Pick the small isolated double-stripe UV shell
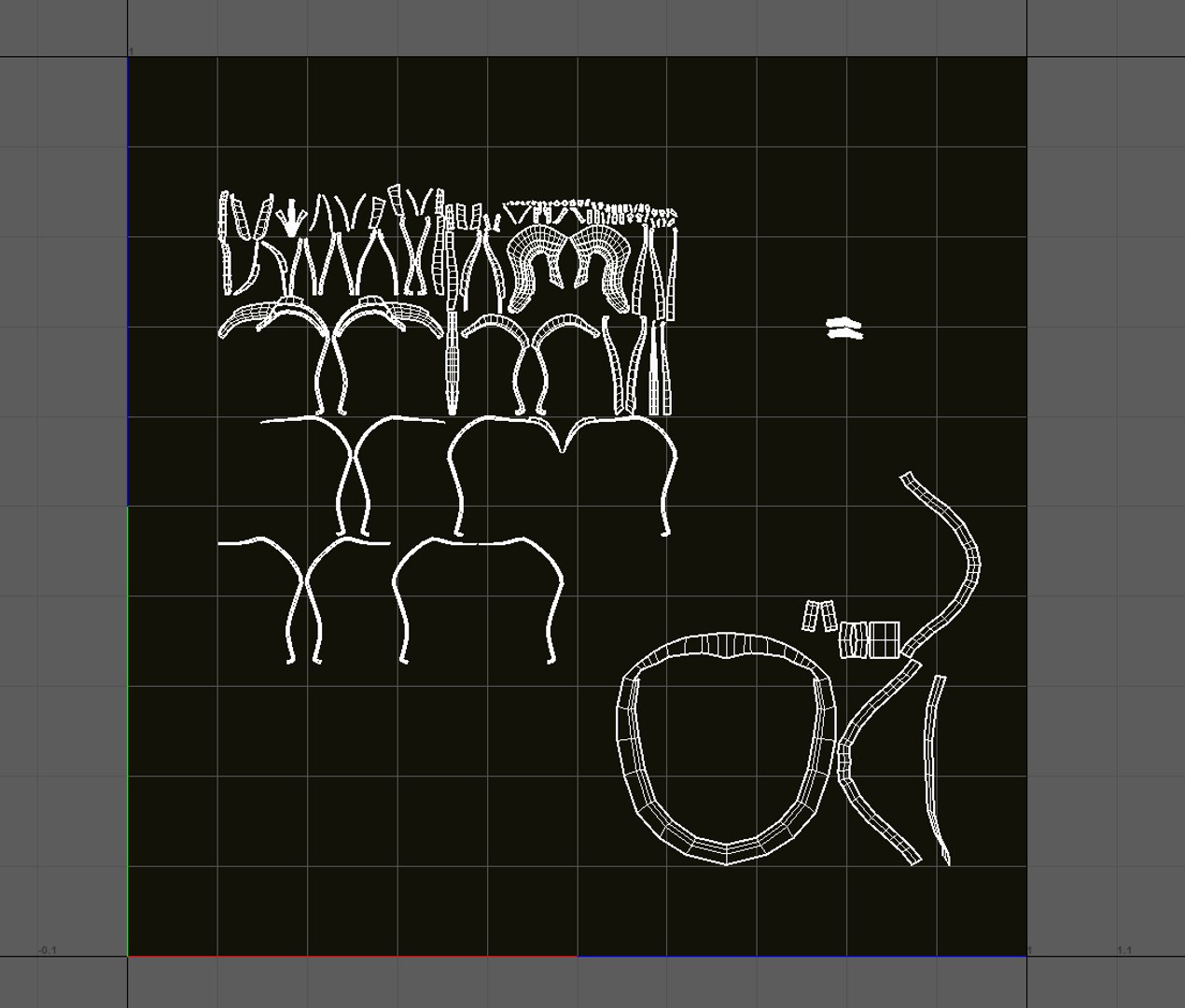1185x1008 pixels. pyautogui.click(x=844, y=328)
